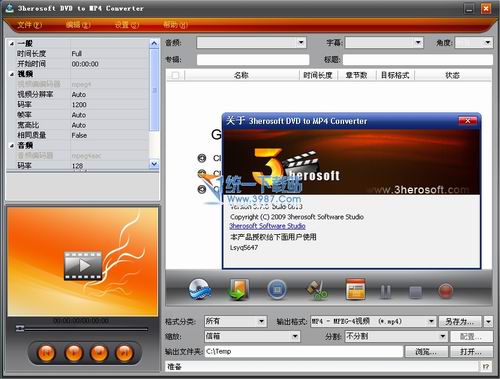500x379 pixels.
Task: Open the 格式分类 dropdown showing 所有
Action: [235, 321]
